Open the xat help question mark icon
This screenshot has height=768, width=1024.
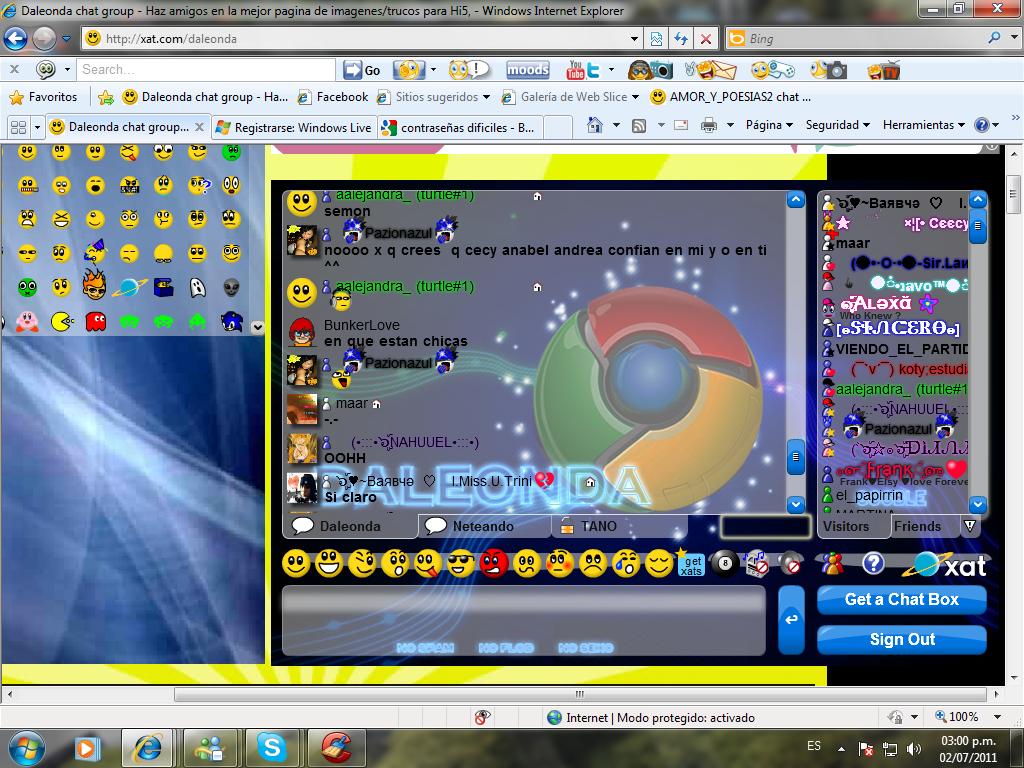[873, 562]
